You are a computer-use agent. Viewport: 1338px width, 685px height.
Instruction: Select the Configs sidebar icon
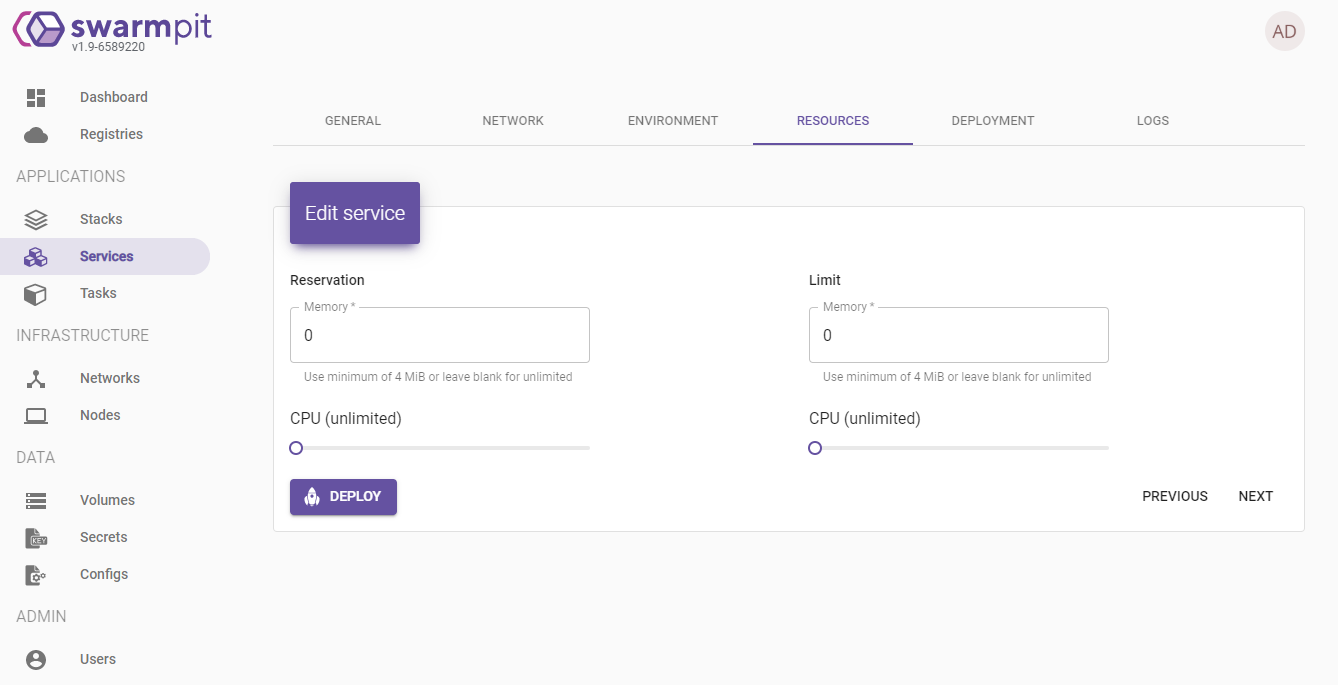coord(35,574)
